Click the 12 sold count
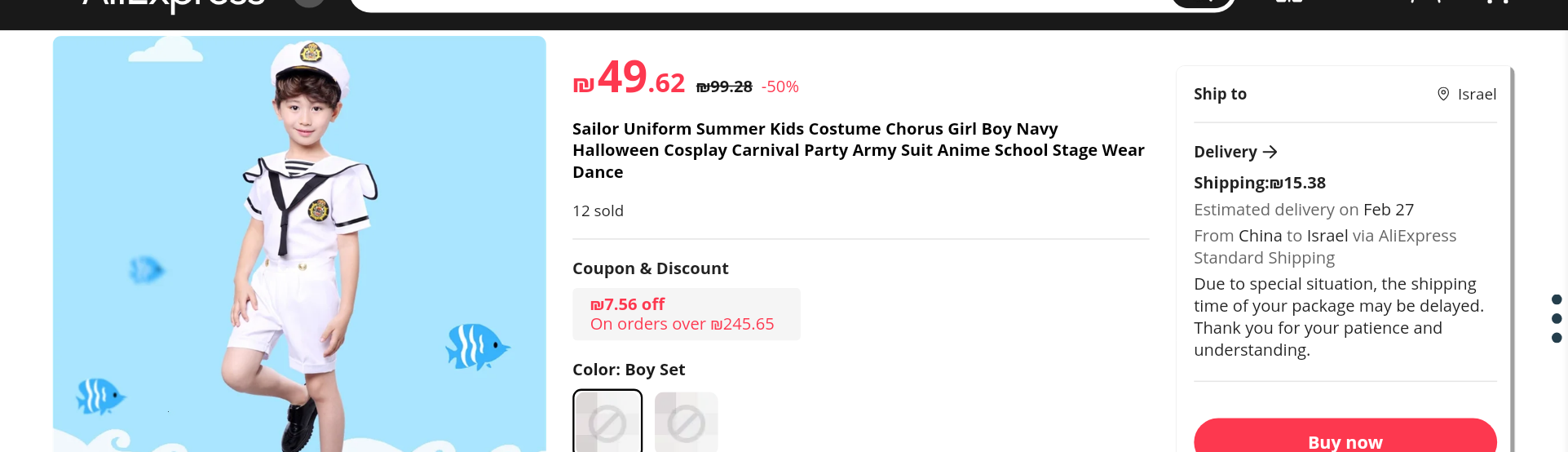 pos(598,210)
